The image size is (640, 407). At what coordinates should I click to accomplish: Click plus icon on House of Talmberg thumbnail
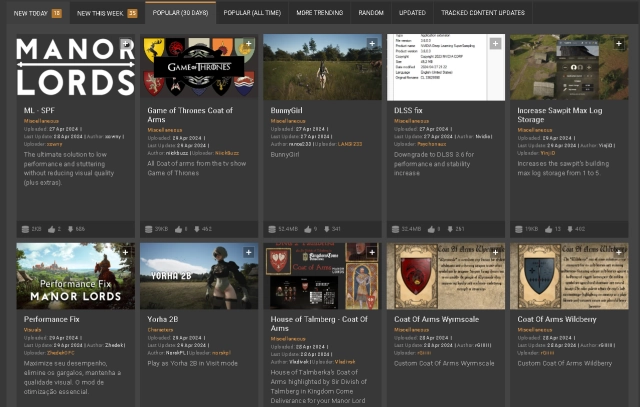(372, 252)
